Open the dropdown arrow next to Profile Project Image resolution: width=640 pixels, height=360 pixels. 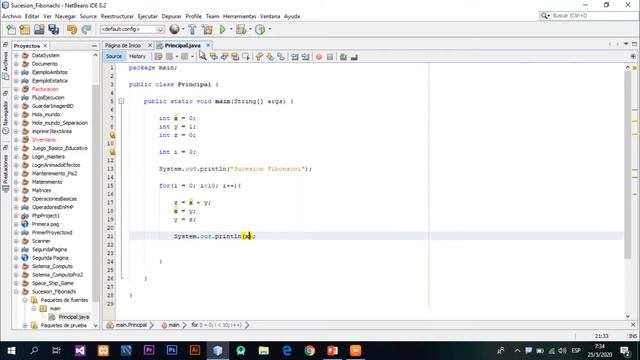(270, 29)
